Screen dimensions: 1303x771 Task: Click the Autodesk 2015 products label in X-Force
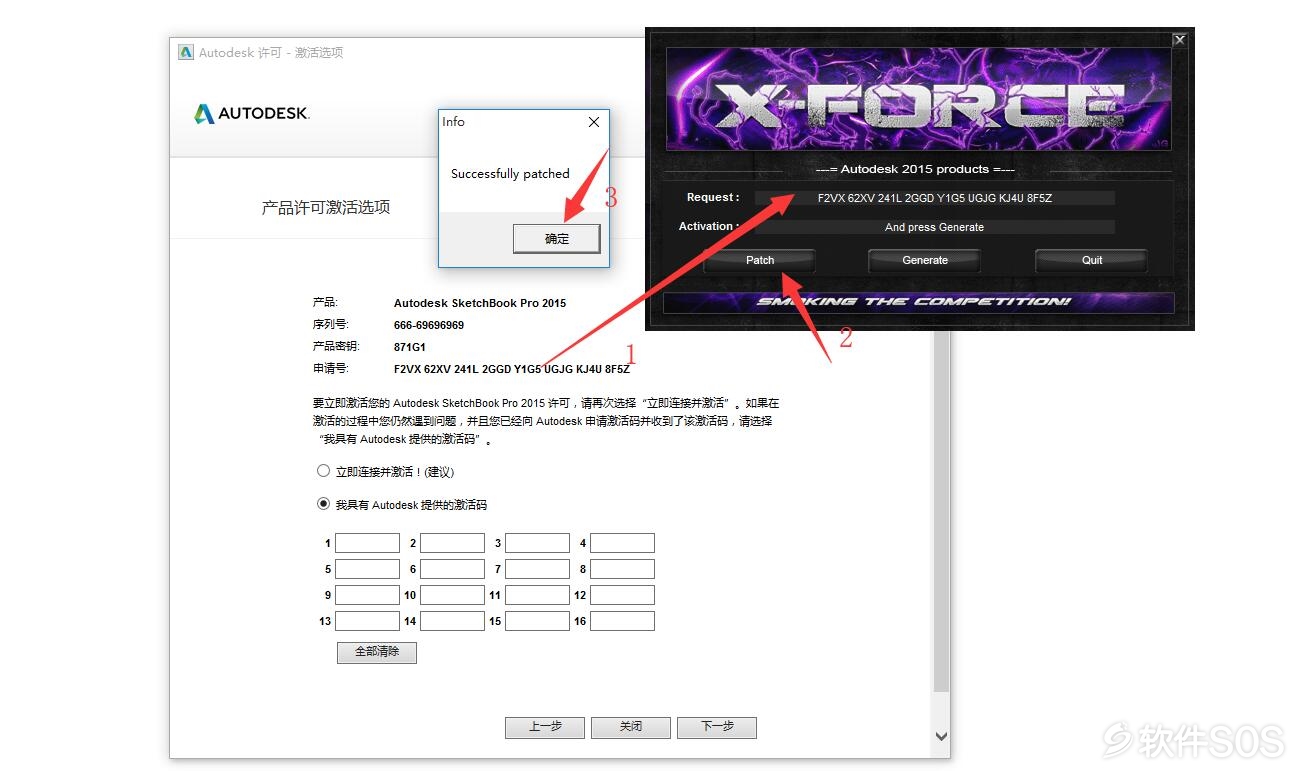(x=915, y=169)
